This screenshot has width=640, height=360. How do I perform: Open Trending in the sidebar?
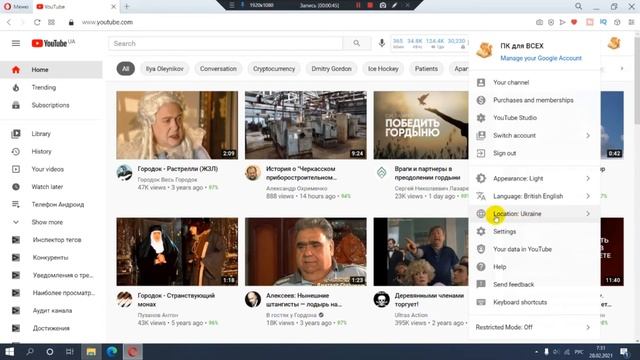coord(51,87)
